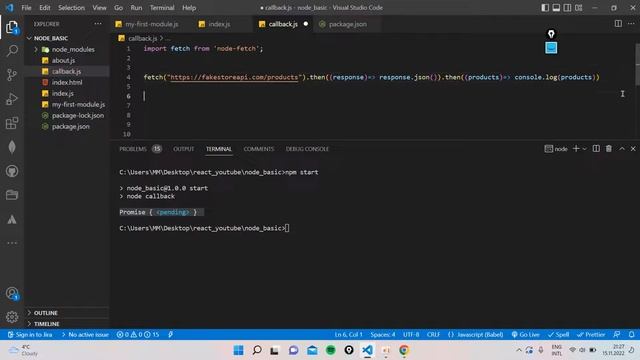Screen dimensions: 640x360
Task: Open the Source Control view
Action: point(12,75)
